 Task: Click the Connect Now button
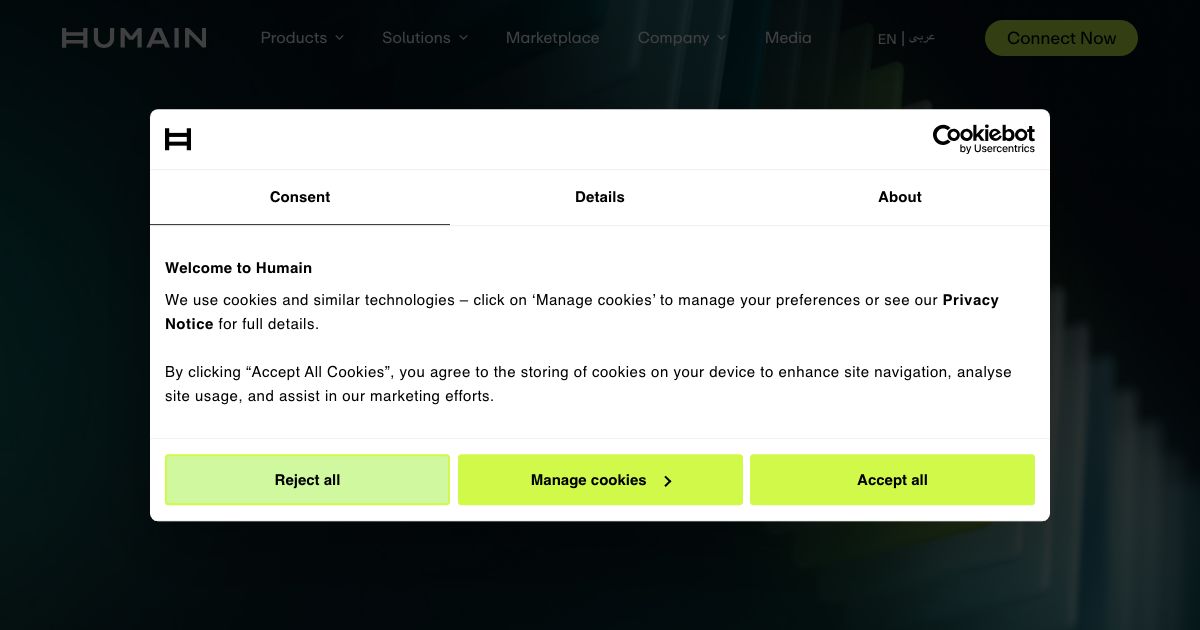tap(1061, 38)
